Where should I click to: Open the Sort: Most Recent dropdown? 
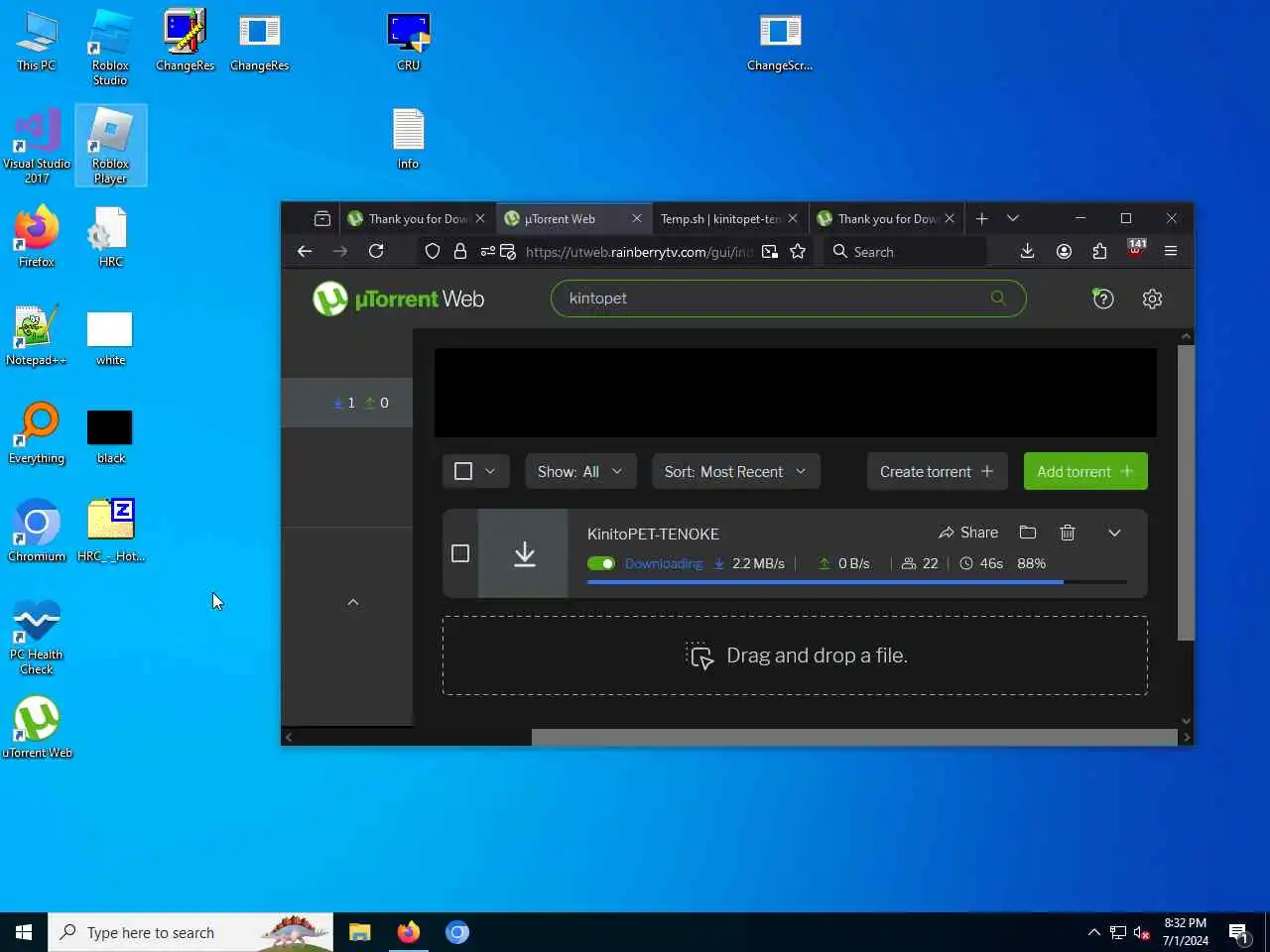736,471
